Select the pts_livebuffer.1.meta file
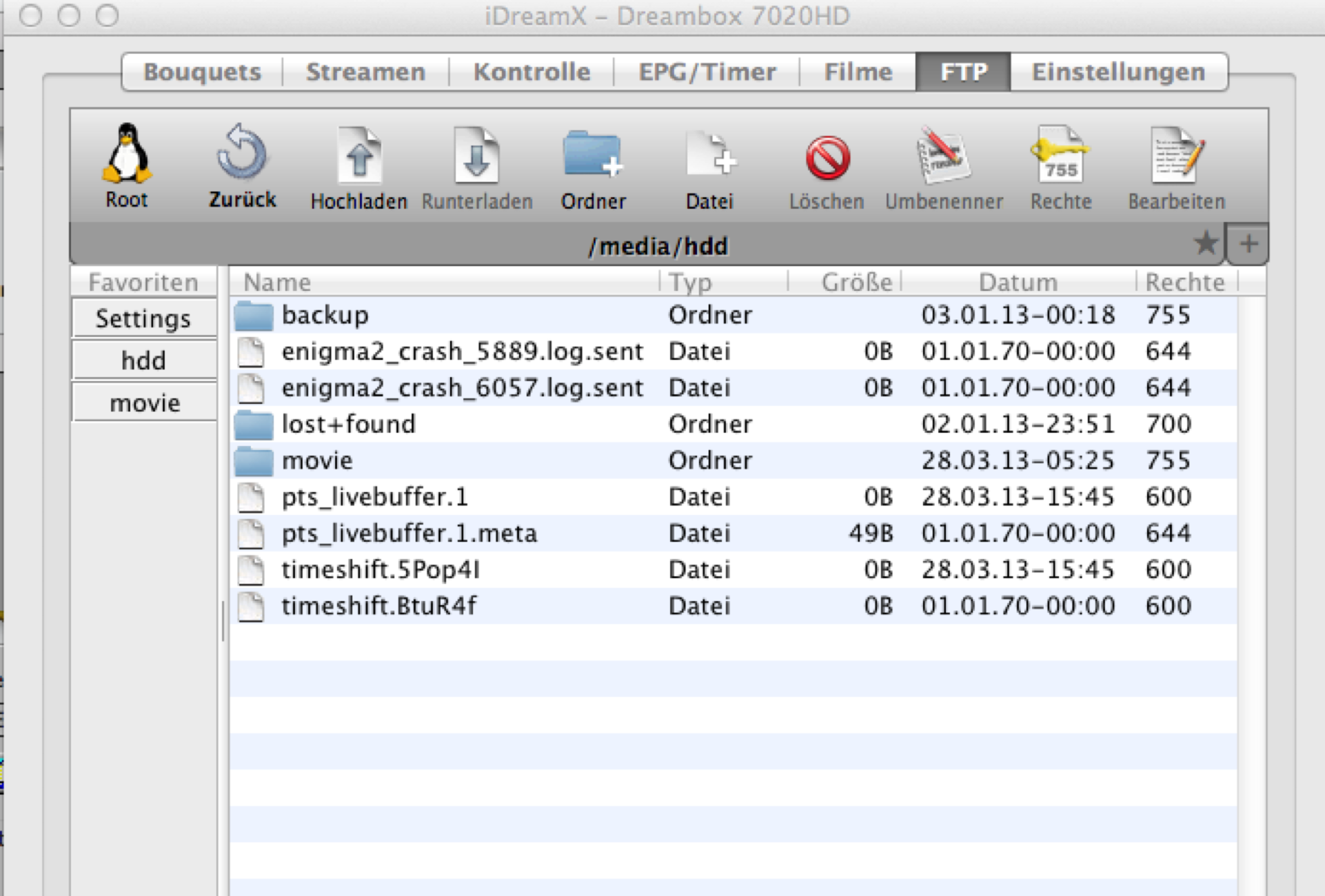This screenshot has width=1325, height=896. point(409,533)
